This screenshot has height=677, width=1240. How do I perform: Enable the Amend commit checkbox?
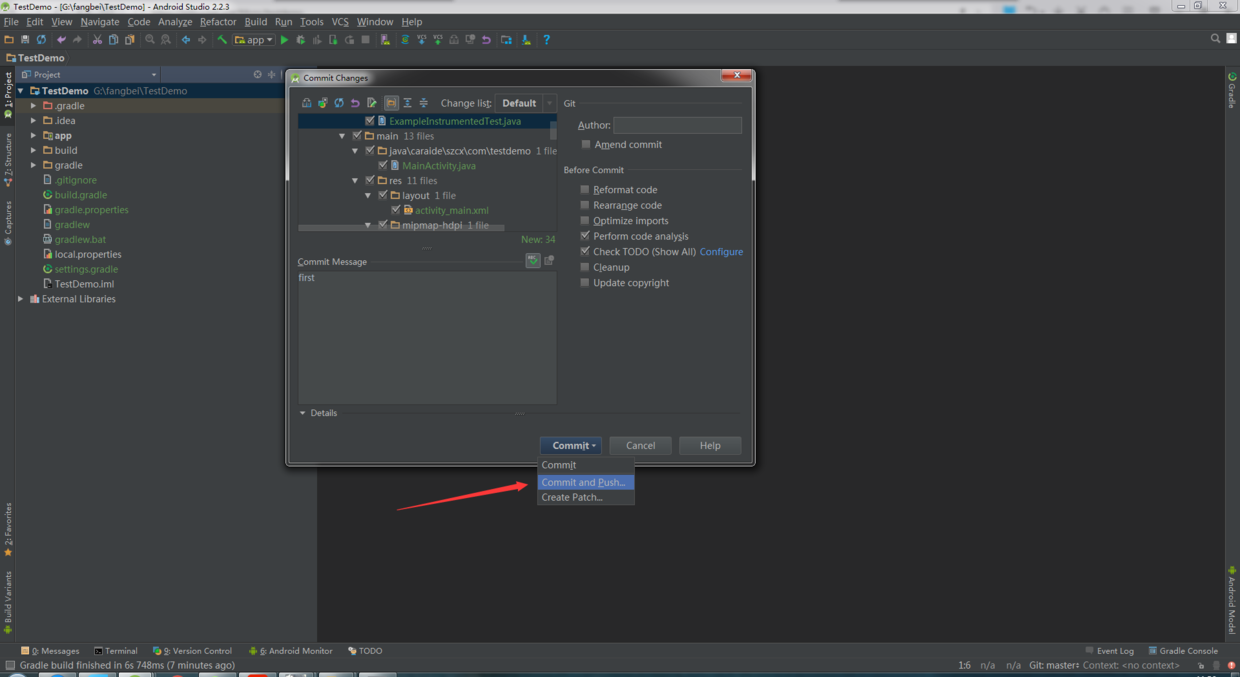click(586, 145)
